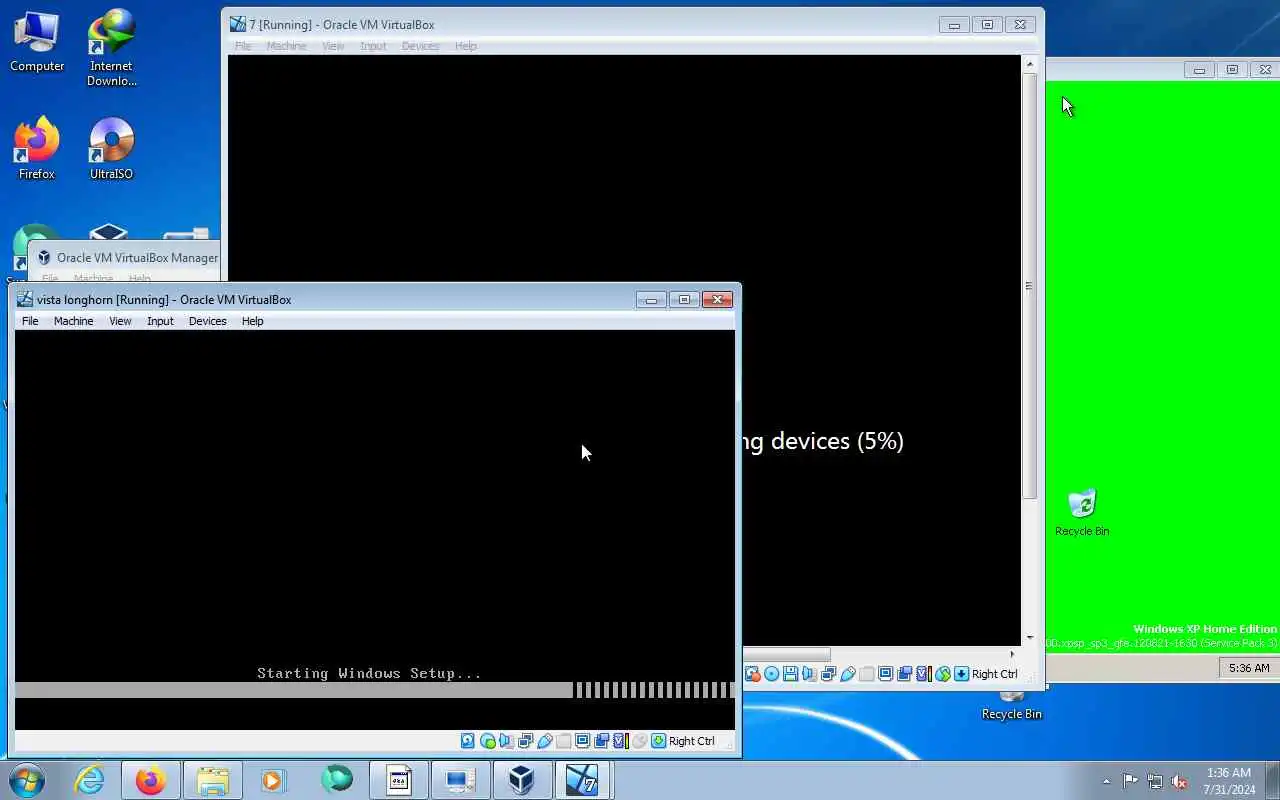This screenshot has width=1280, height=800.
Task: Open the Devices menu in vista longhorn window
Action: (x=207, y=321)
